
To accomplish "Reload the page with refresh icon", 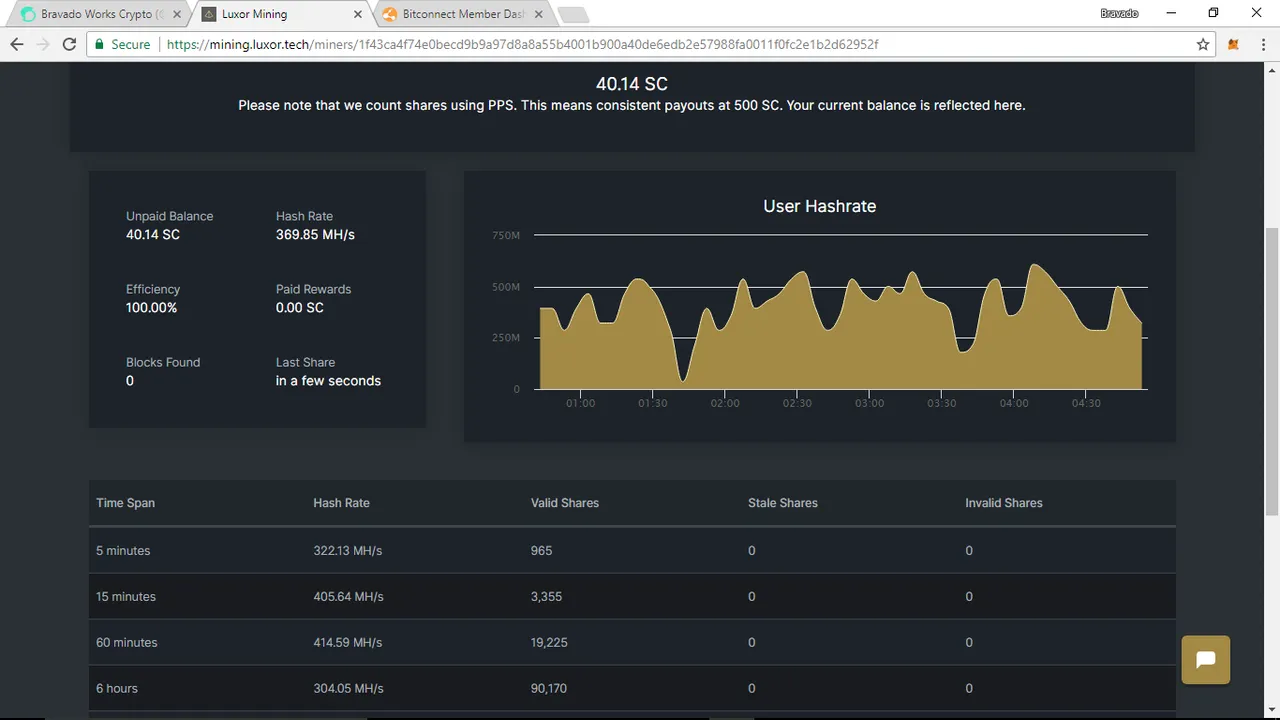I will (69, 45).
